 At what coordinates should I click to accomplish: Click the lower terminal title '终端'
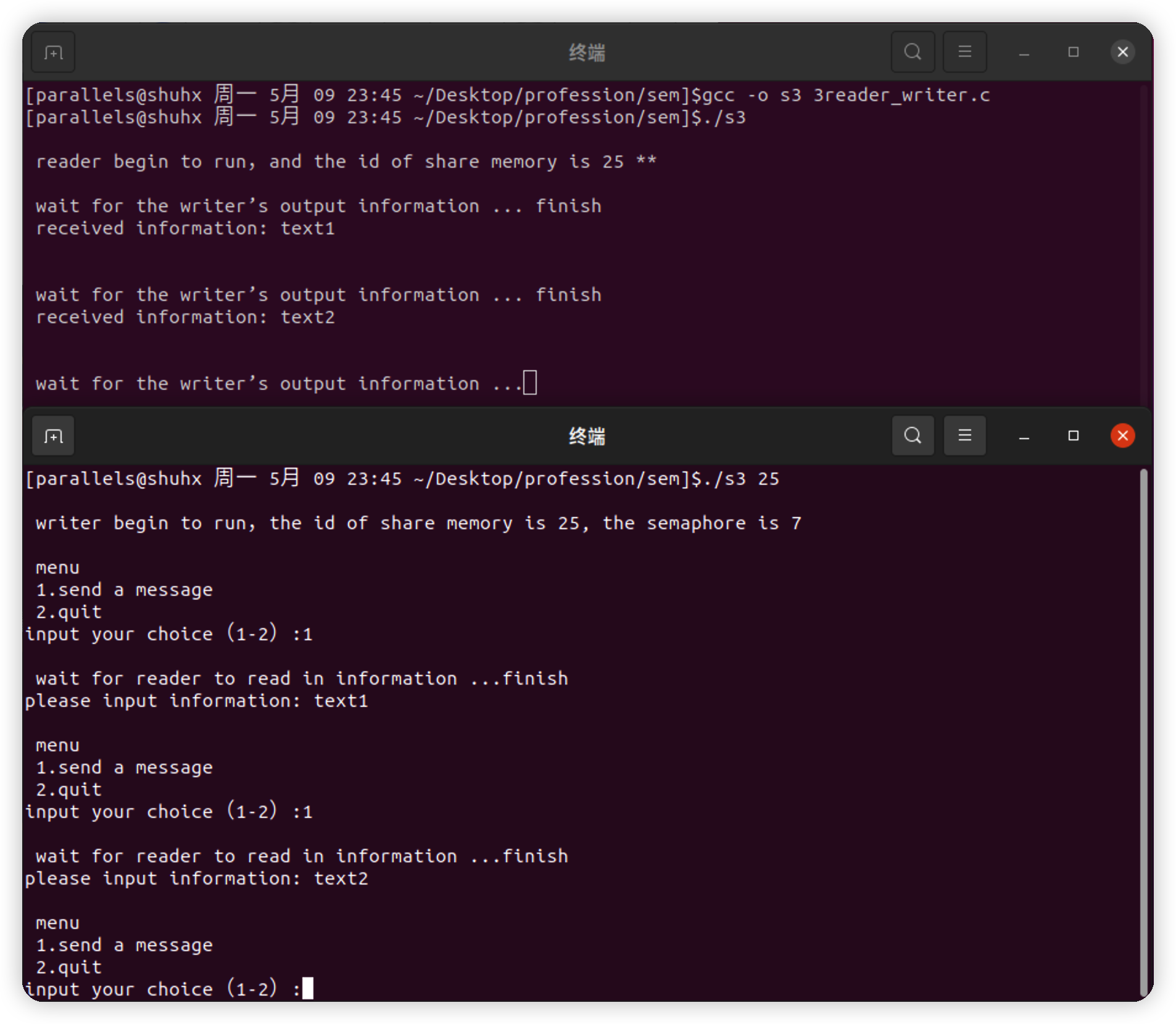pos(587,436)
